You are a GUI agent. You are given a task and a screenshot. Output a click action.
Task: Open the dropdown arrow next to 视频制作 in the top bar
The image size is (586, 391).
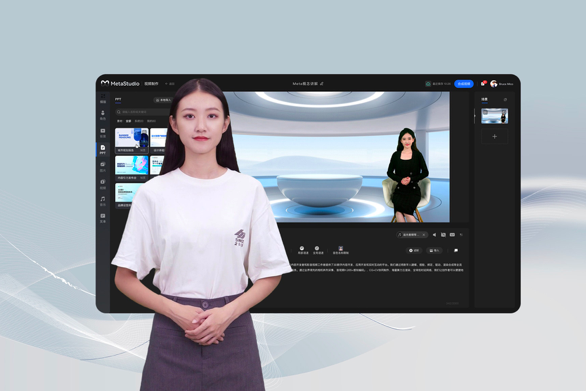point(166,84)
